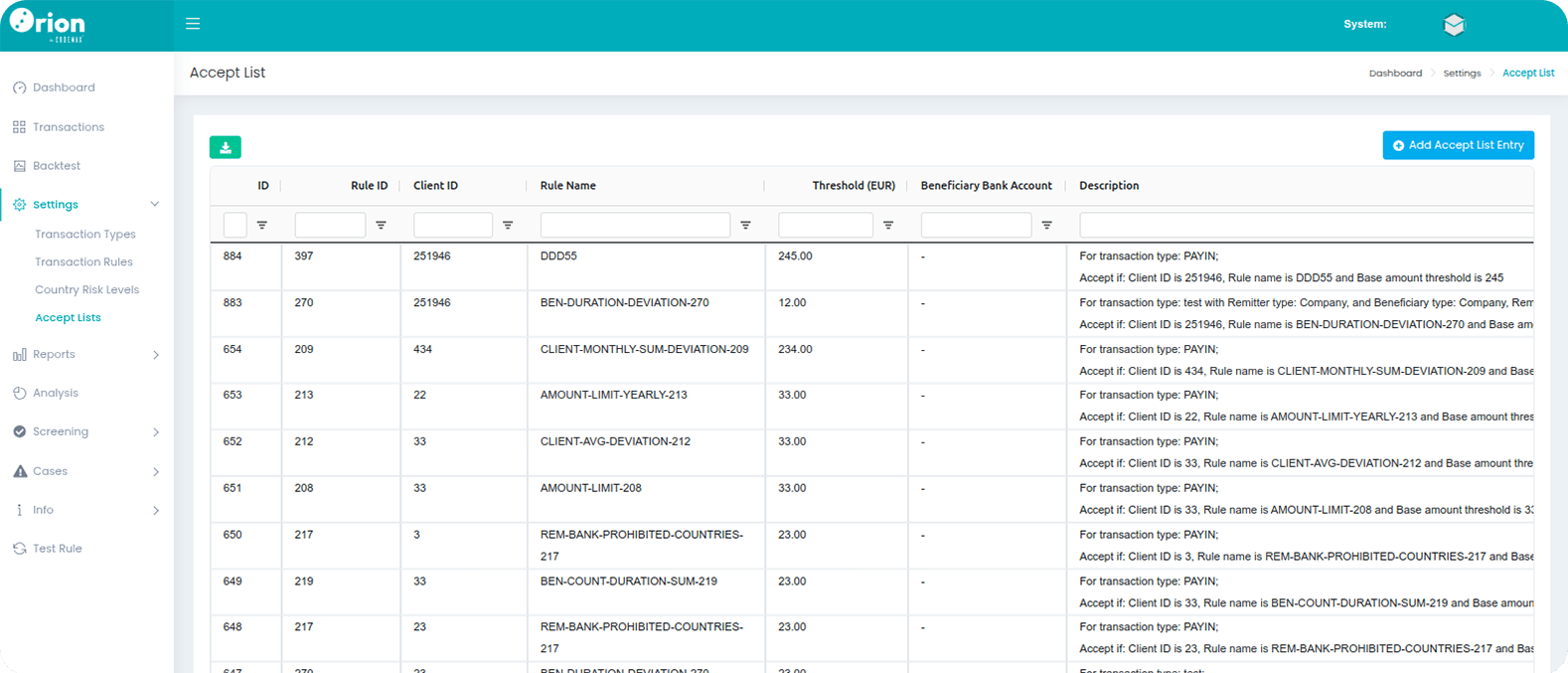1568x673 pixels.
Task: Go to Backtest page
Action: click(57, 166)
